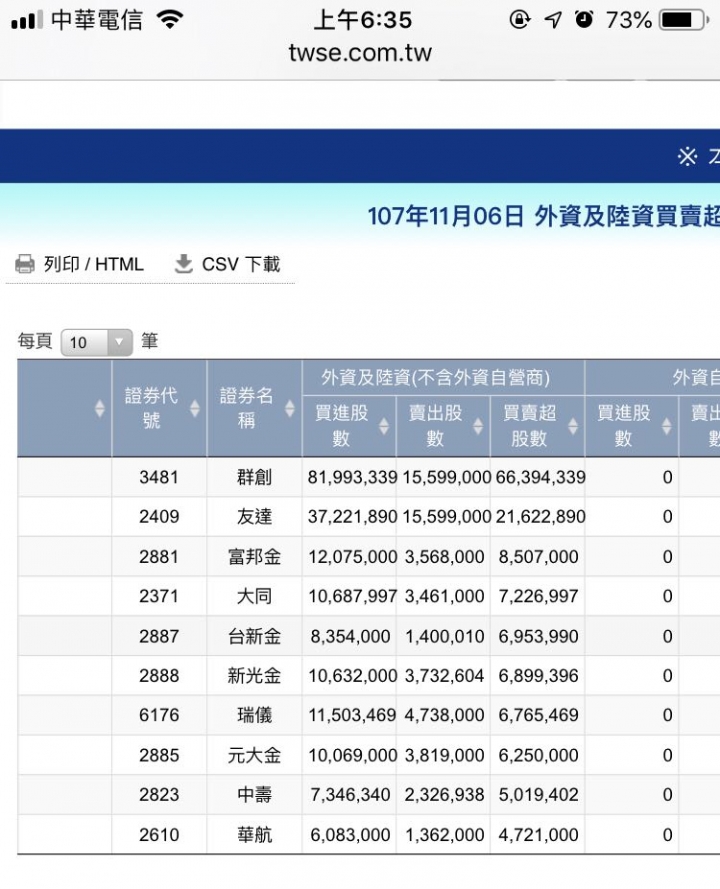Download data via CSV 下載 link
The width and height of the screenshot is (720, 889).
click(x=241, y=264)
